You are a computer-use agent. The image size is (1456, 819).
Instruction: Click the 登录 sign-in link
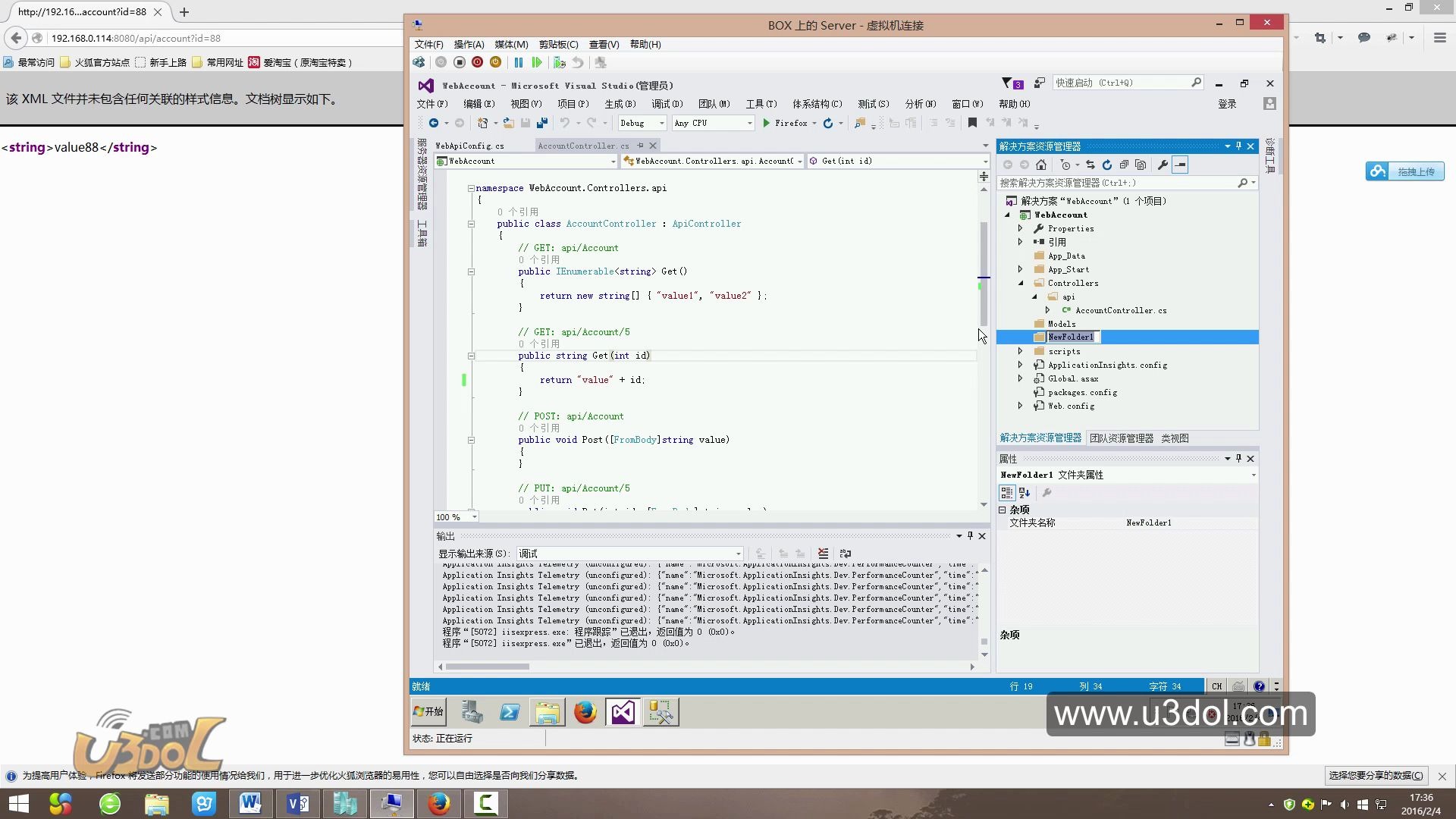pyautogui.click(x=1227, y=104)
